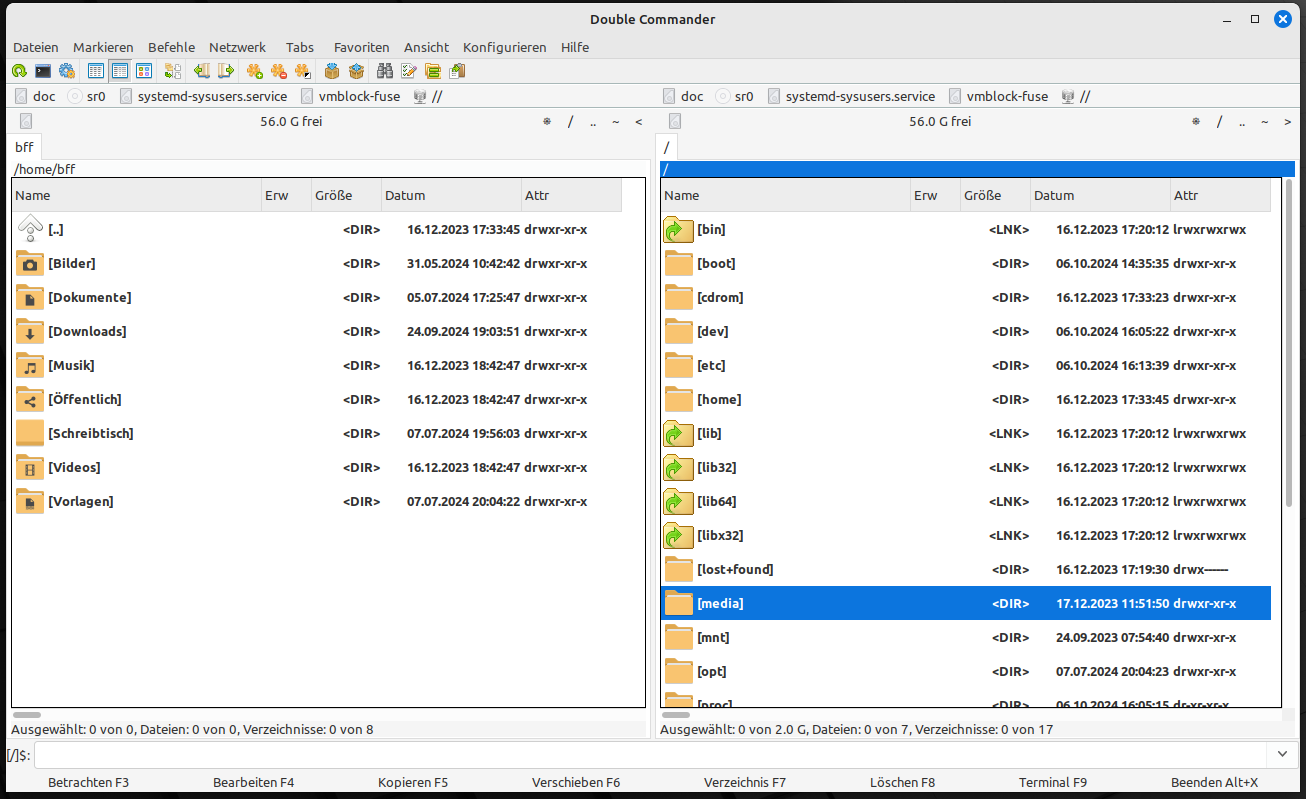Open the Hilfe menu
This screenshot has height=799, width=1306.
[575, 47]
